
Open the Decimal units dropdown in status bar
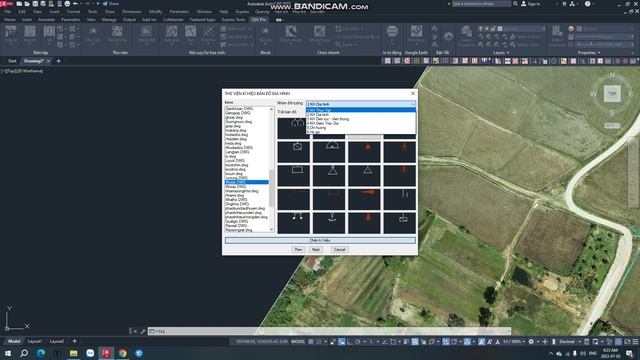(569, 342)
